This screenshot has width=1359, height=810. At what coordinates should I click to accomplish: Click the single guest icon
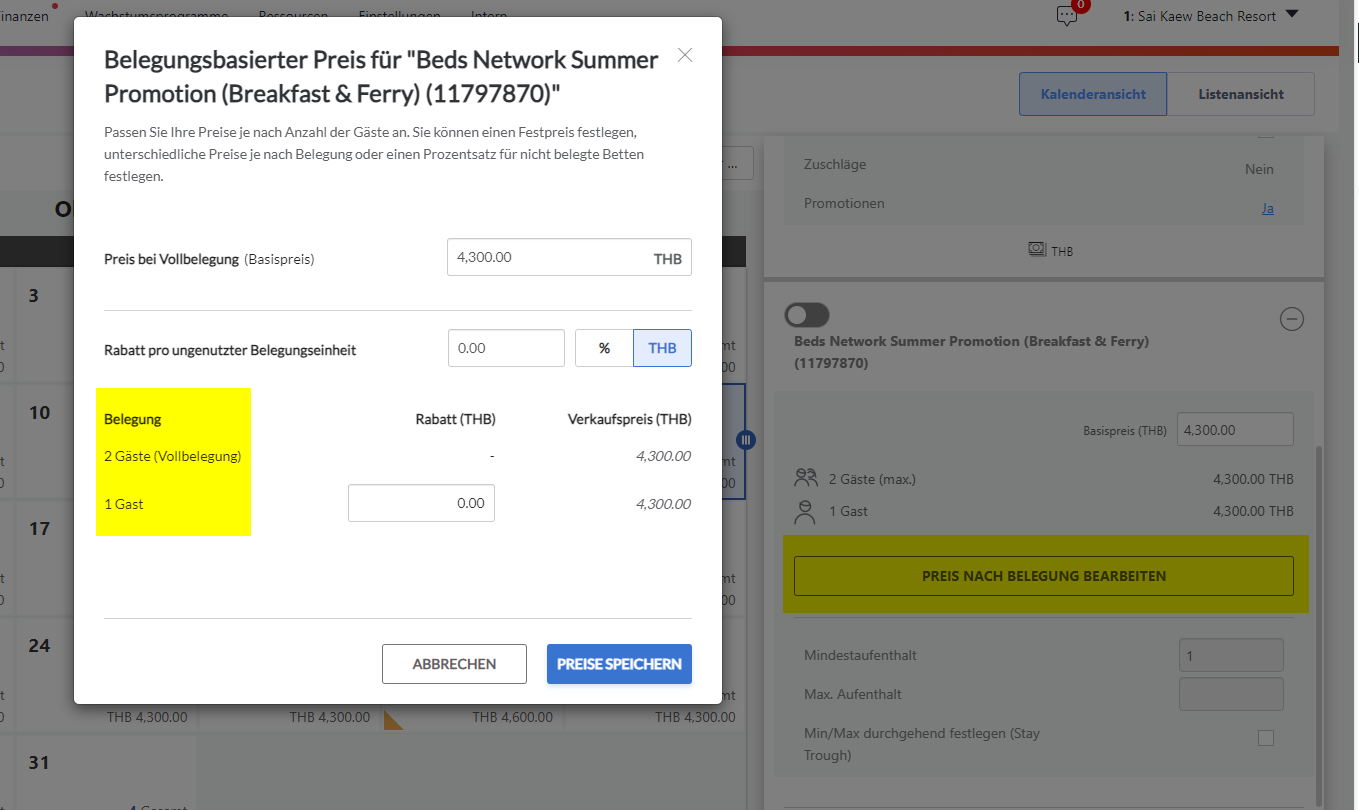click(805, 512)
